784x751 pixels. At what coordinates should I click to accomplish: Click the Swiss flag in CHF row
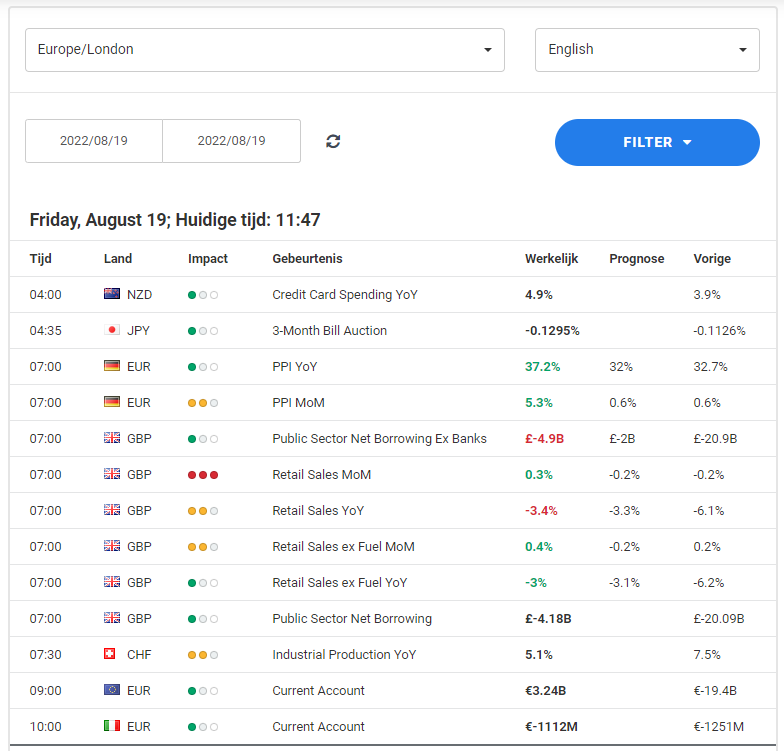110,654
